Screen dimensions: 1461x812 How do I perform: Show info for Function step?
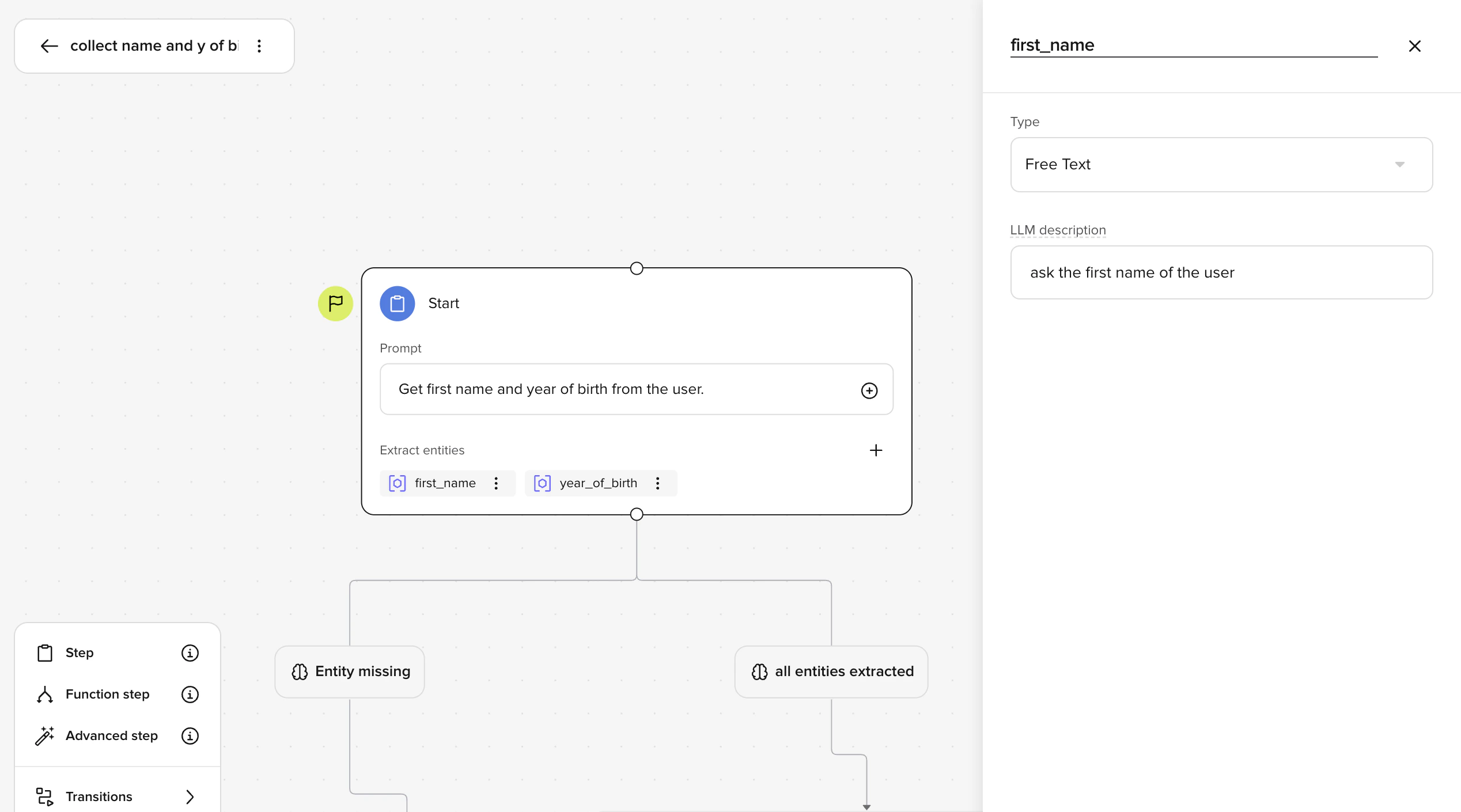click(x=190, y=695)
